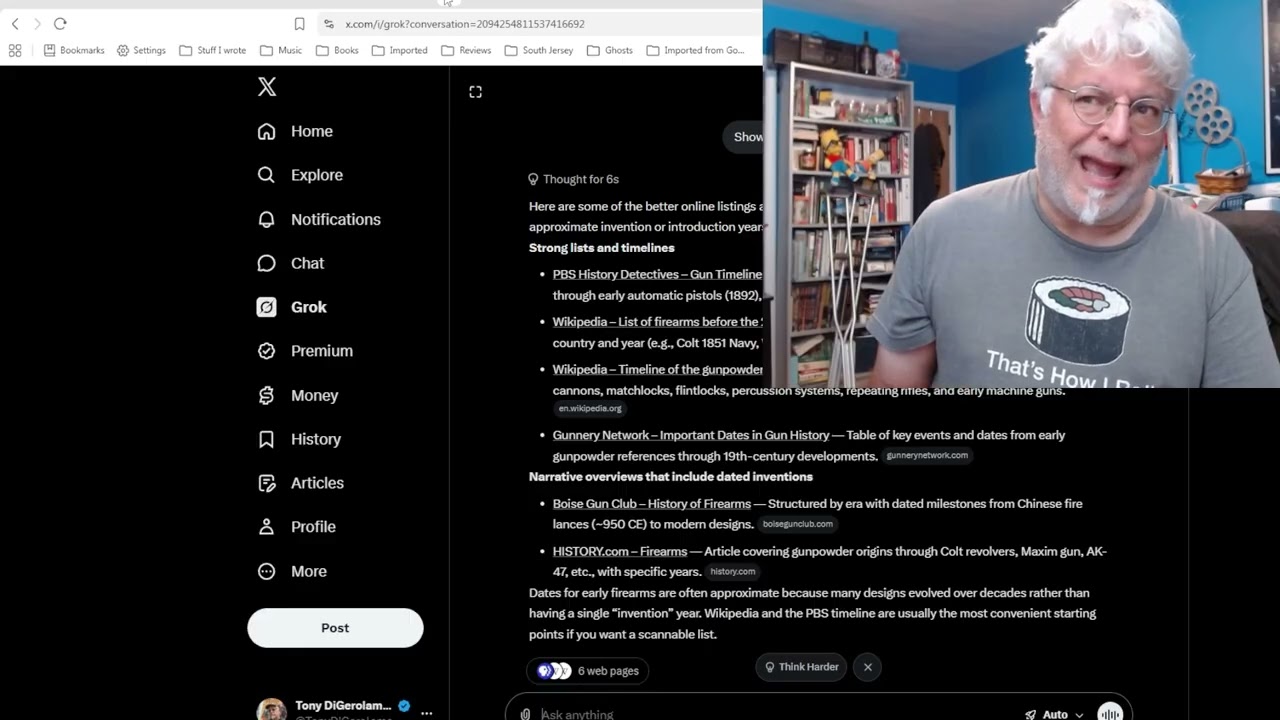Check Notifications in the sidebar
This screenshot has width=1280, height=720.
319,219
